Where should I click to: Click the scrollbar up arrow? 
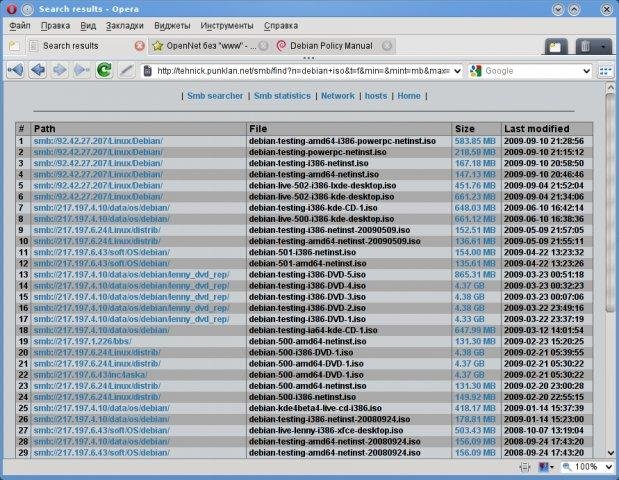pos(610,87)
